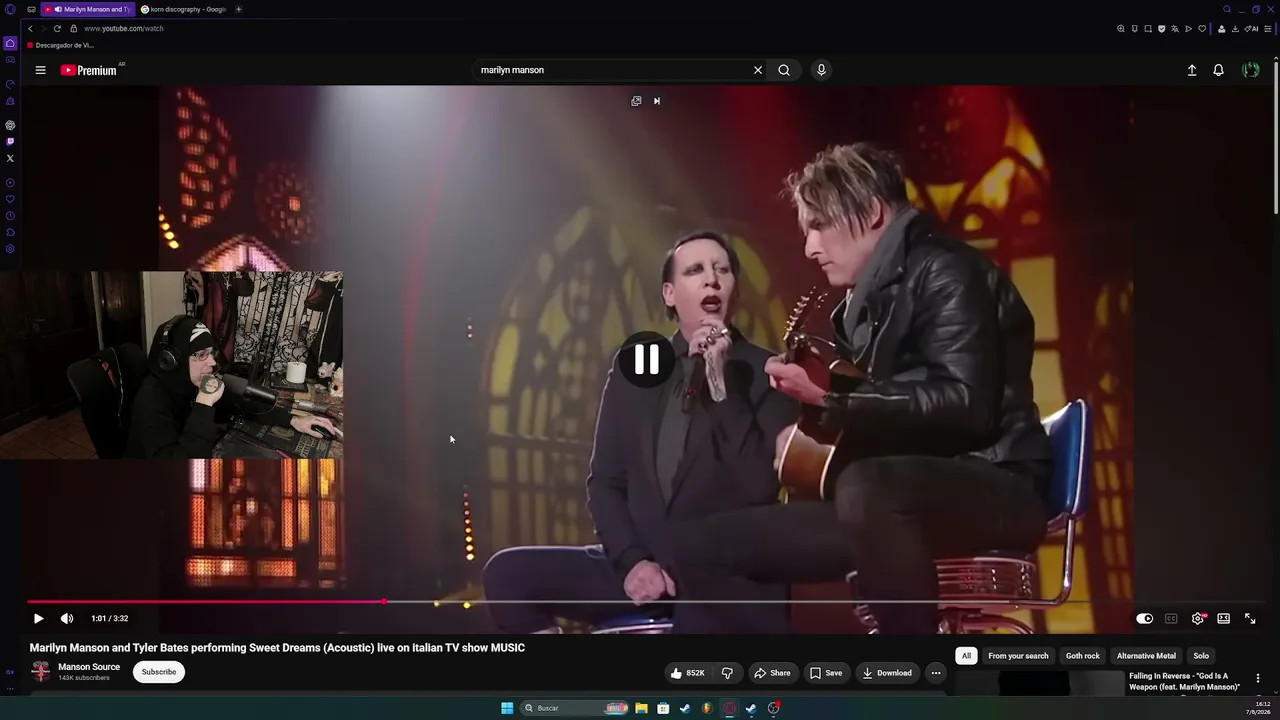Mute the video volume

(x=67, y=618)
